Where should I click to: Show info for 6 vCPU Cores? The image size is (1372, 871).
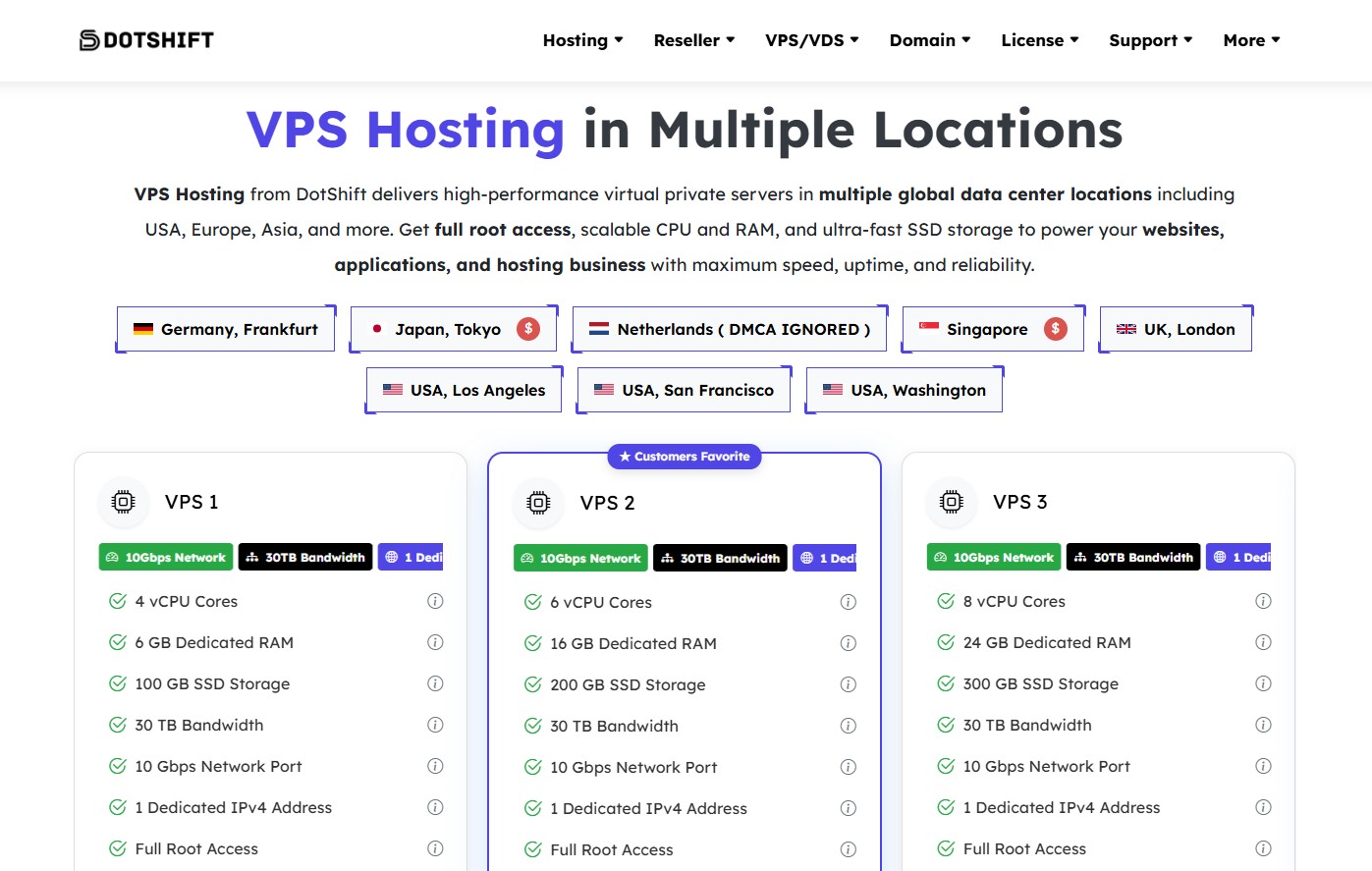[x=849, y=602]
